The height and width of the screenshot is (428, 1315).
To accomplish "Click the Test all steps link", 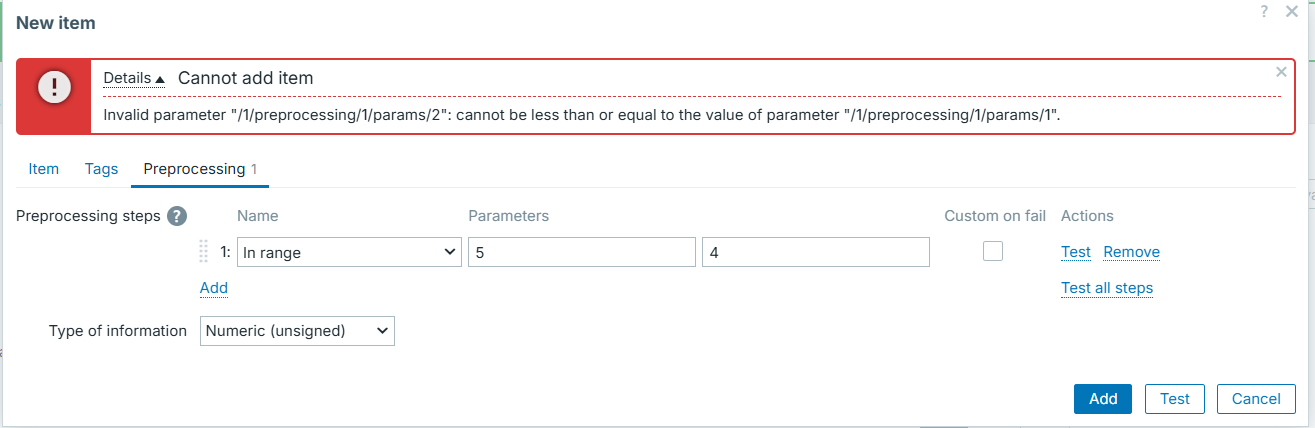I will [x=1107, y=288].
